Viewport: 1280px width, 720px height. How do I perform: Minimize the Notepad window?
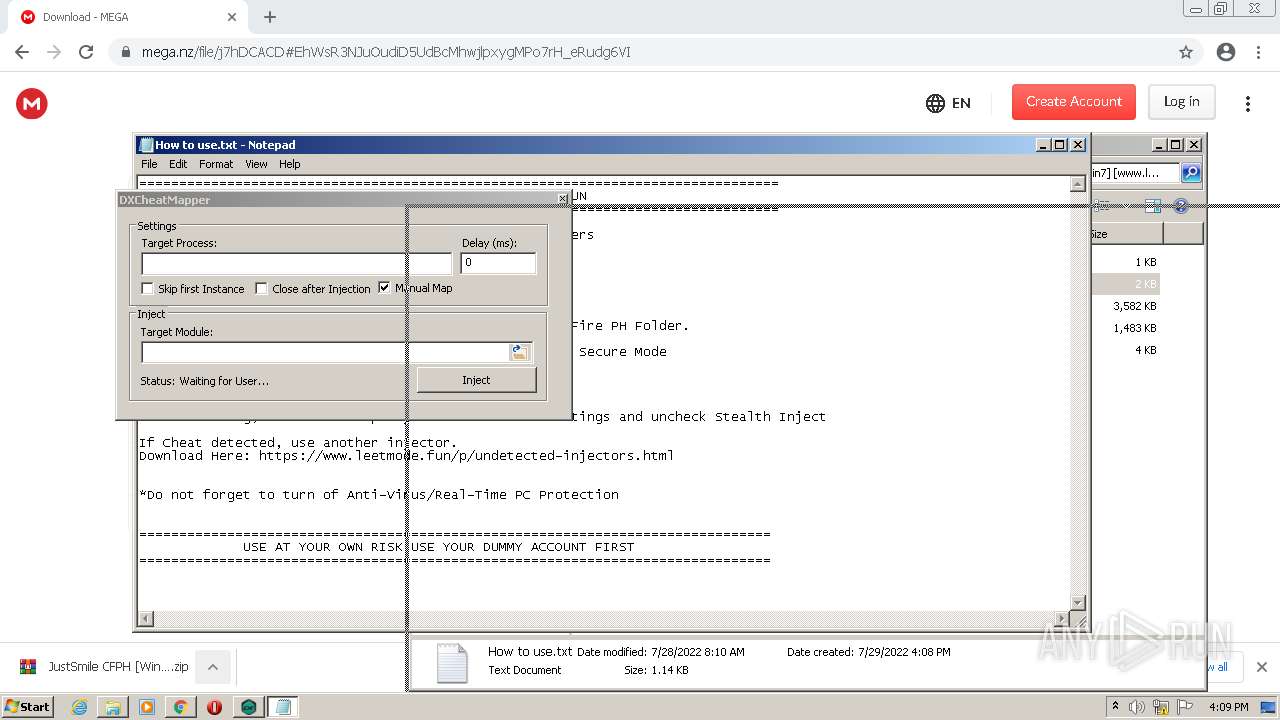click(x=1044, y=145)
